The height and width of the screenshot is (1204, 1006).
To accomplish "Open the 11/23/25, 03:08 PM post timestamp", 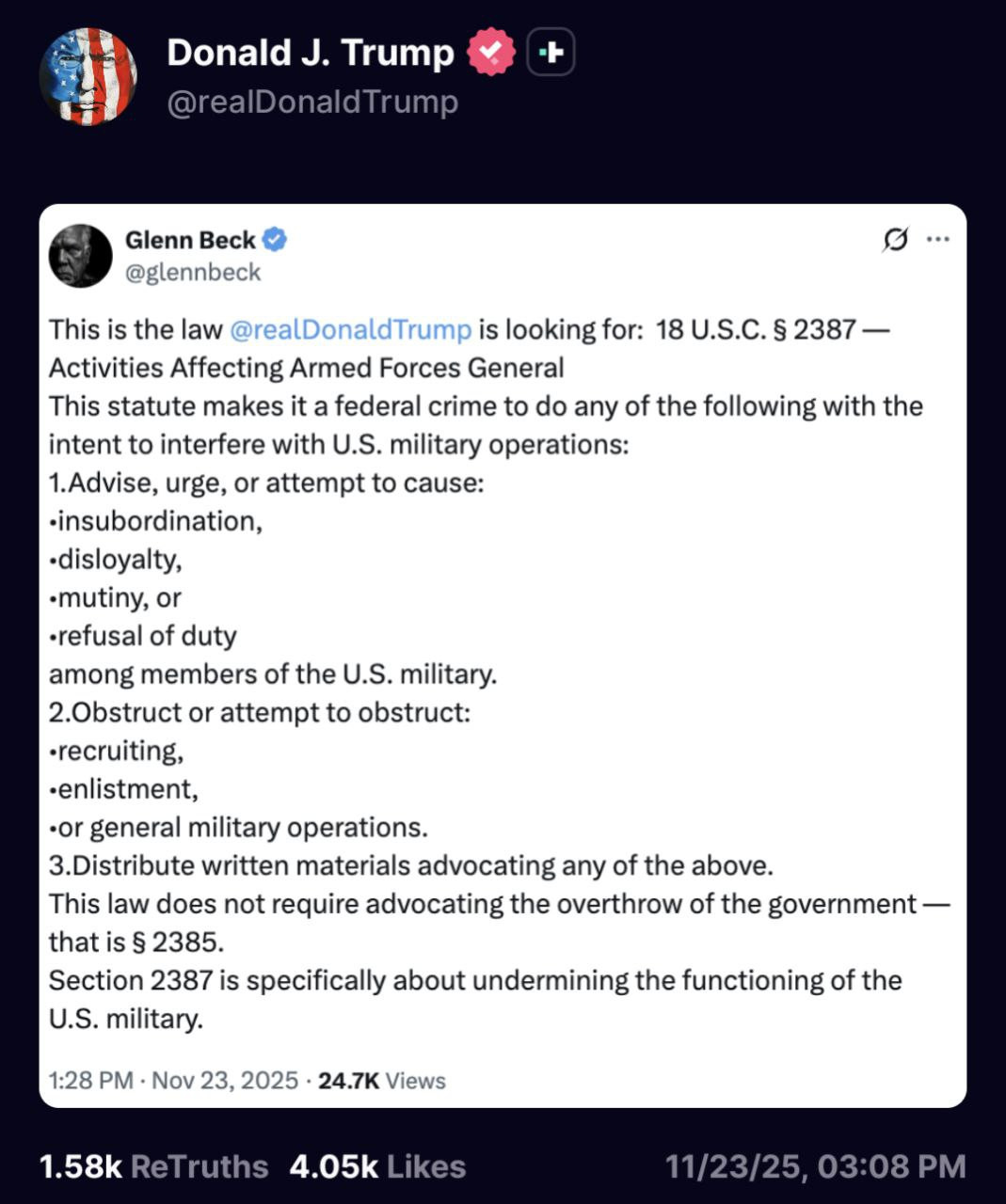I will tap(815, 1166).
